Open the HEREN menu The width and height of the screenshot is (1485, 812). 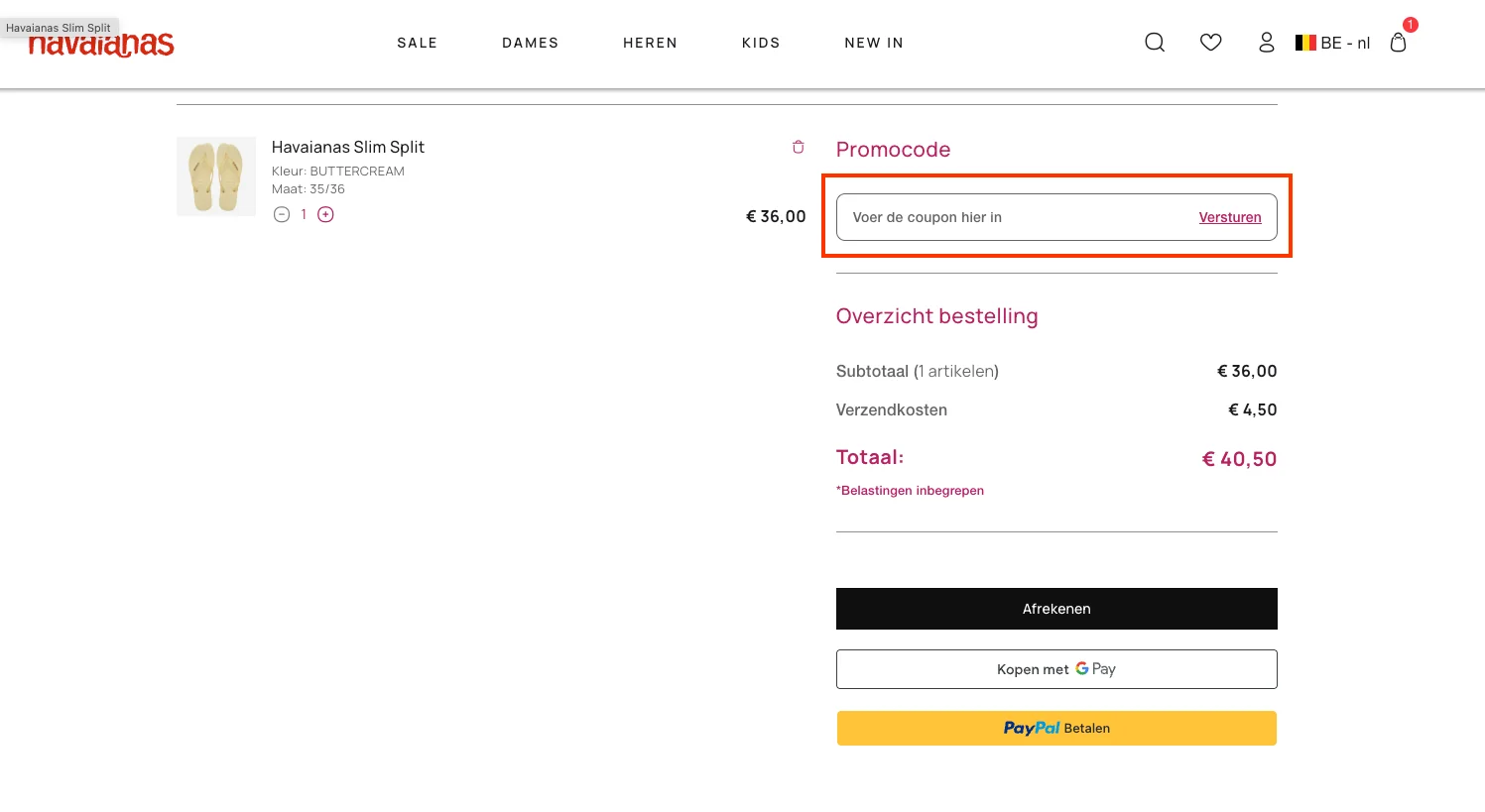[x=650, y=43]
